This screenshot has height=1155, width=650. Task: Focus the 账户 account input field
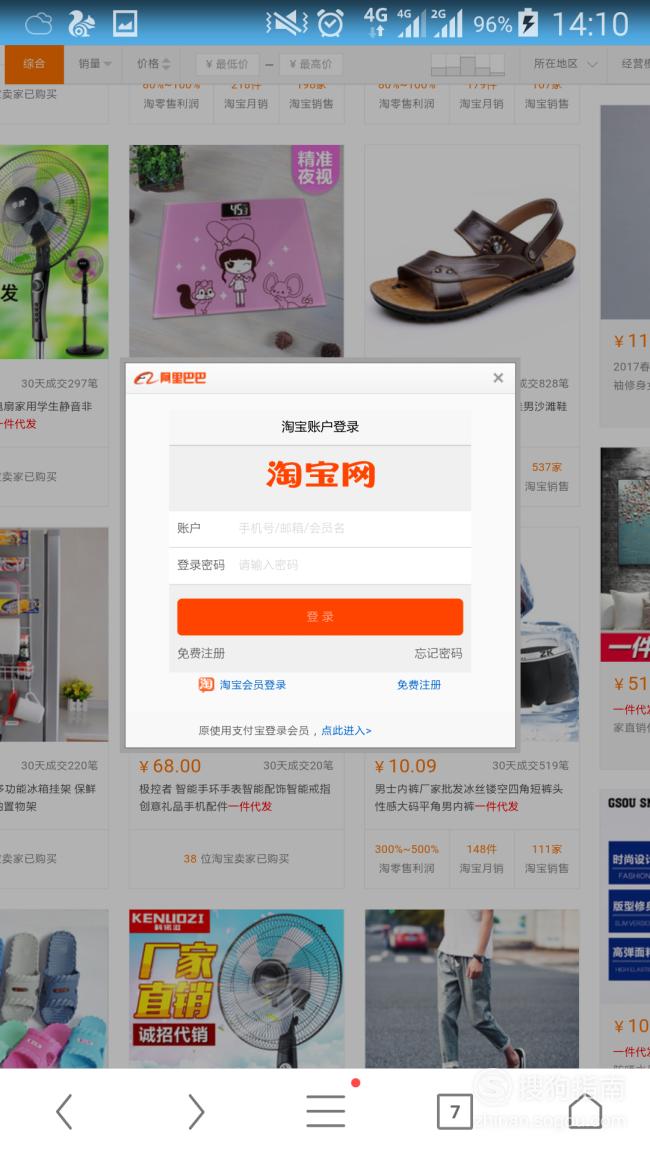320,528
